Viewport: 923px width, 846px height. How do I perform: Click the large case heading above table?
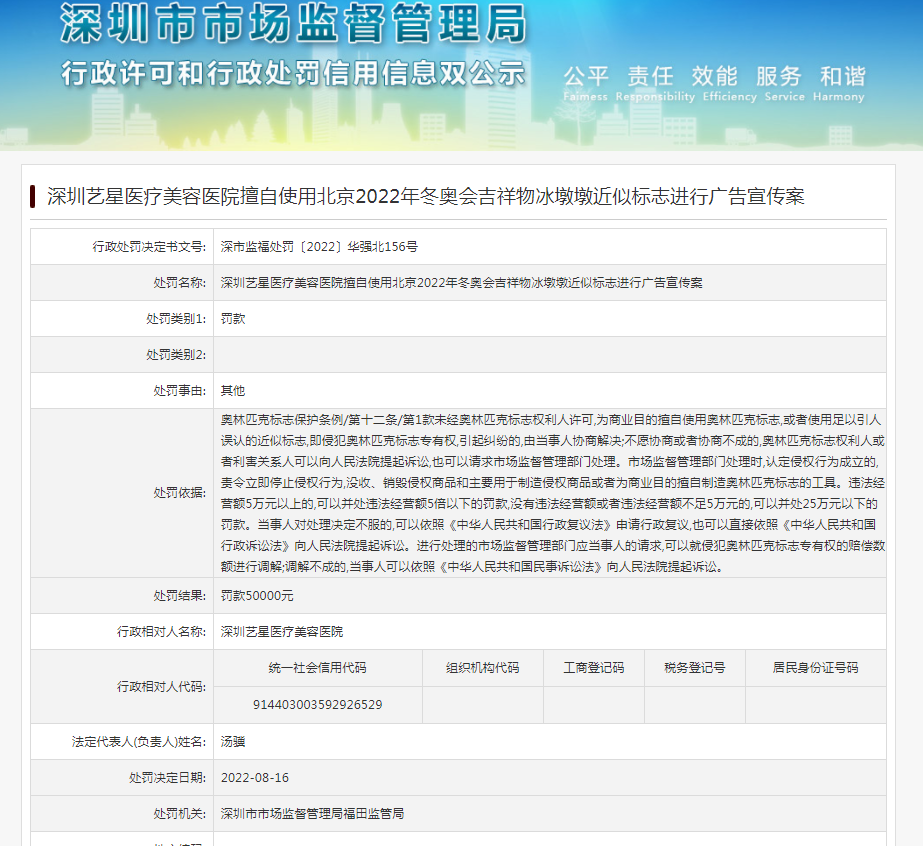pyautogui.click(x=425, y=196)
